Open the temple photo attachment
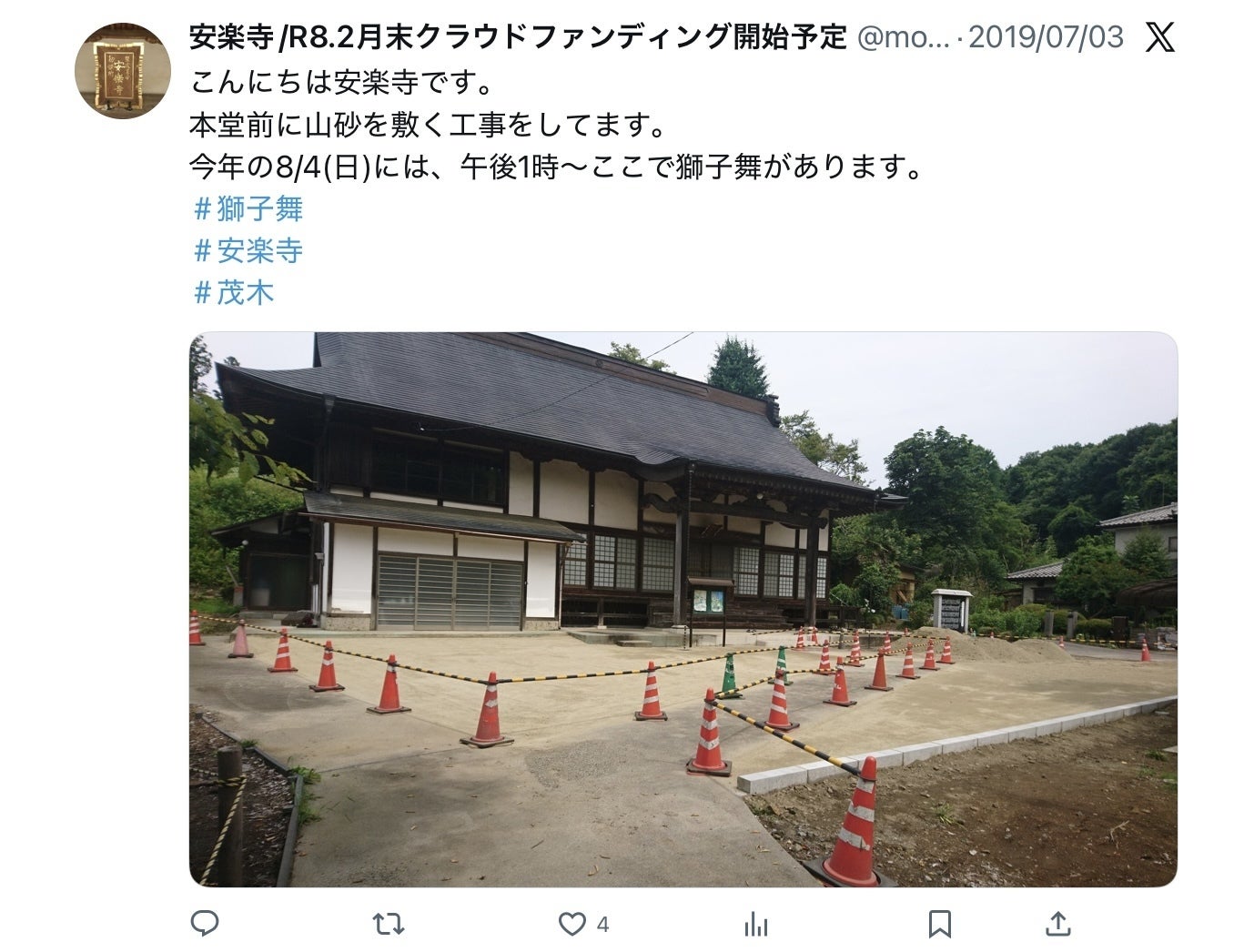This screenshot has width=1244, height=952. (683, 609)
